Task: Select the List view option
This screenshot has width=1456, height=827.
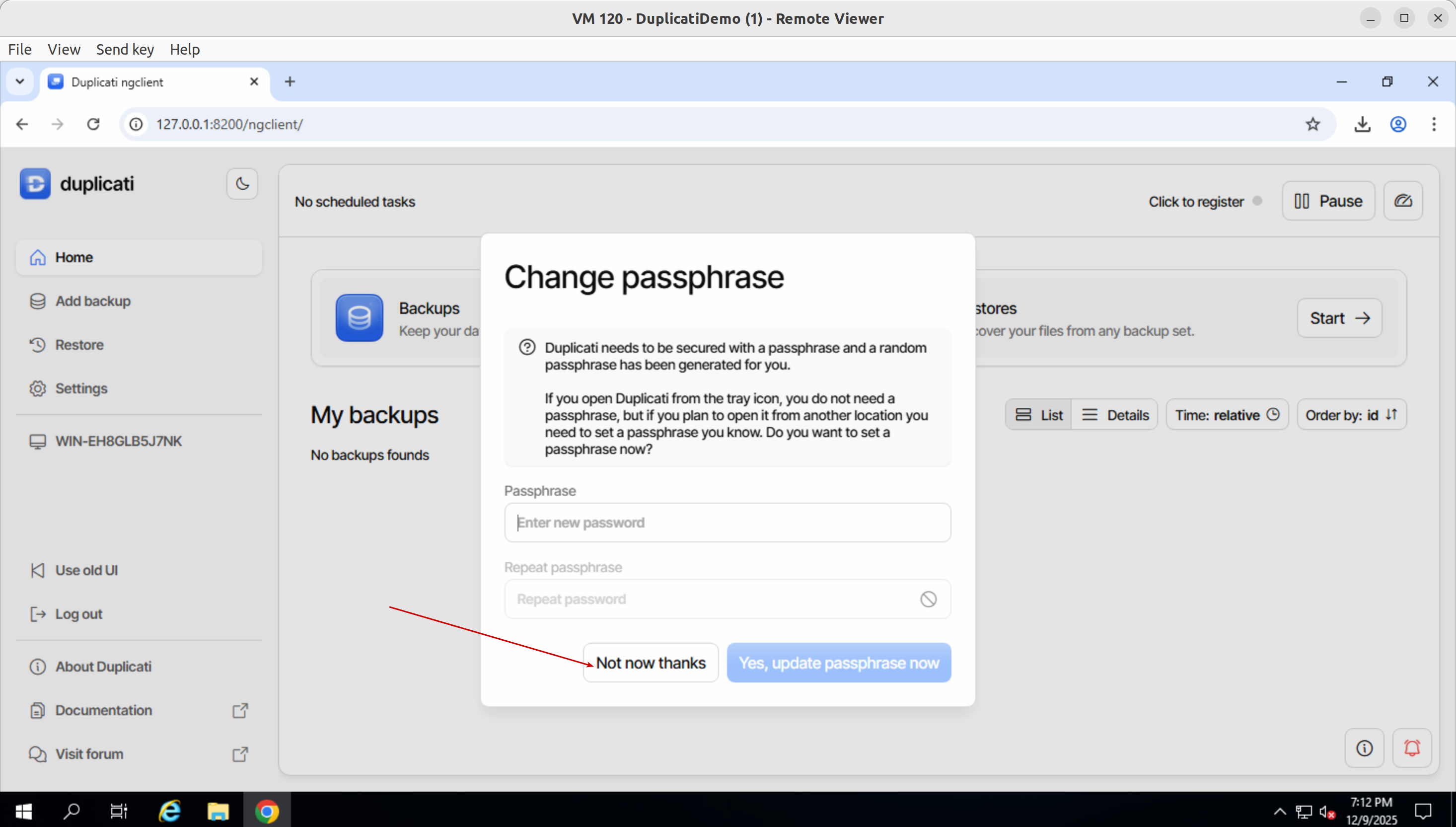Action: click(x=1039, y=415)
